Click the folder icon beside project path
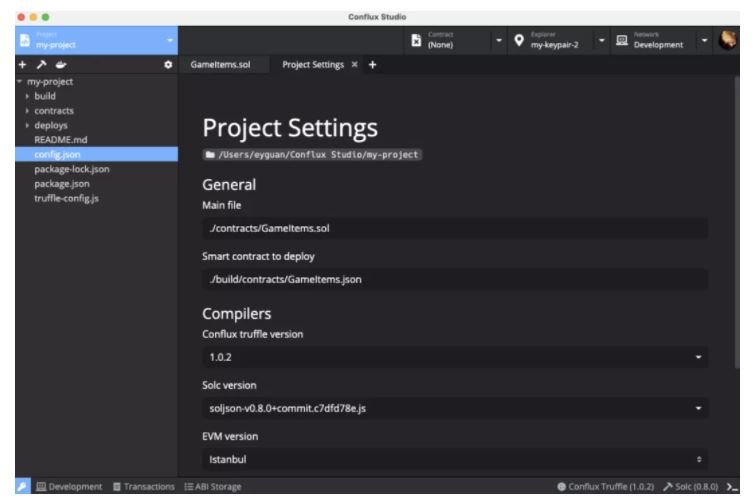Viewport: 753px width, 502px height. click(x=210, y=155)
